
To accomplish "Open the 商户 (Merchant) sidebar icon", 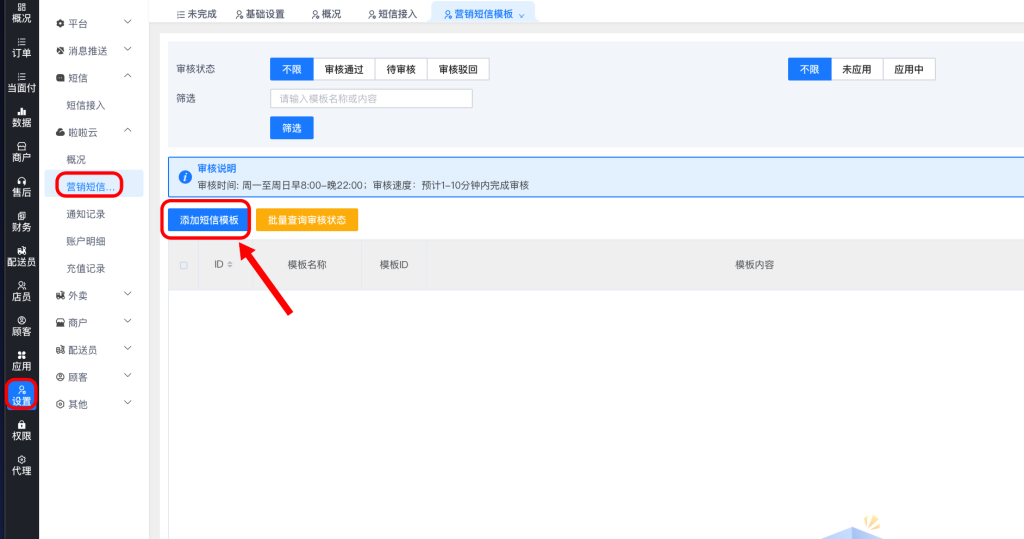I will pyautogui.click(x=21, y=152).
